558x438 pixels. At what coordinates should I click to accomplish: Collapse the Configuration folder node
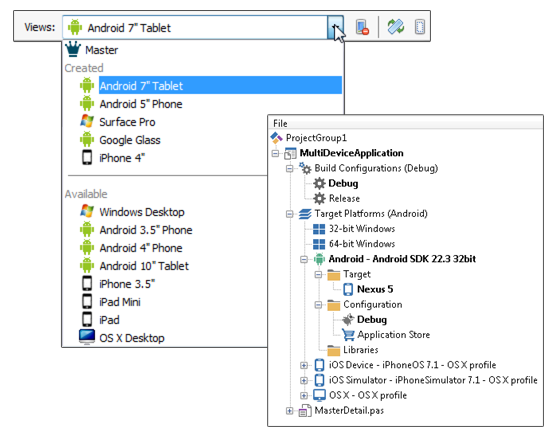click(x=319, y=305)
